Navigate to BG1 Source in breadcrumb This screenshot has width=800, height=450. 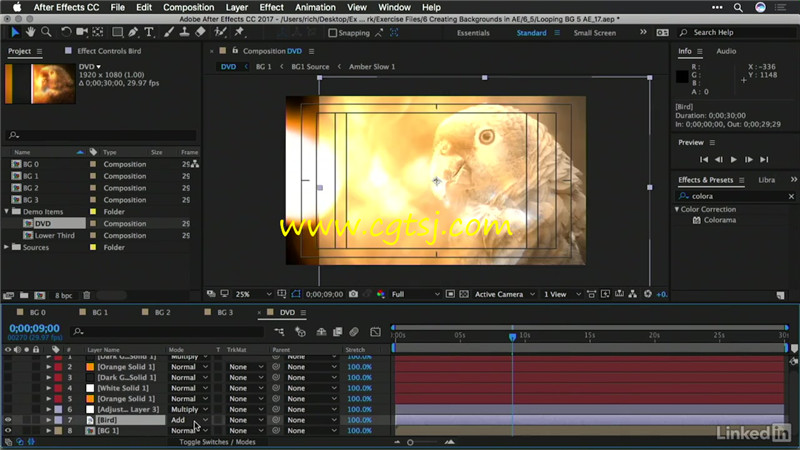310,67
